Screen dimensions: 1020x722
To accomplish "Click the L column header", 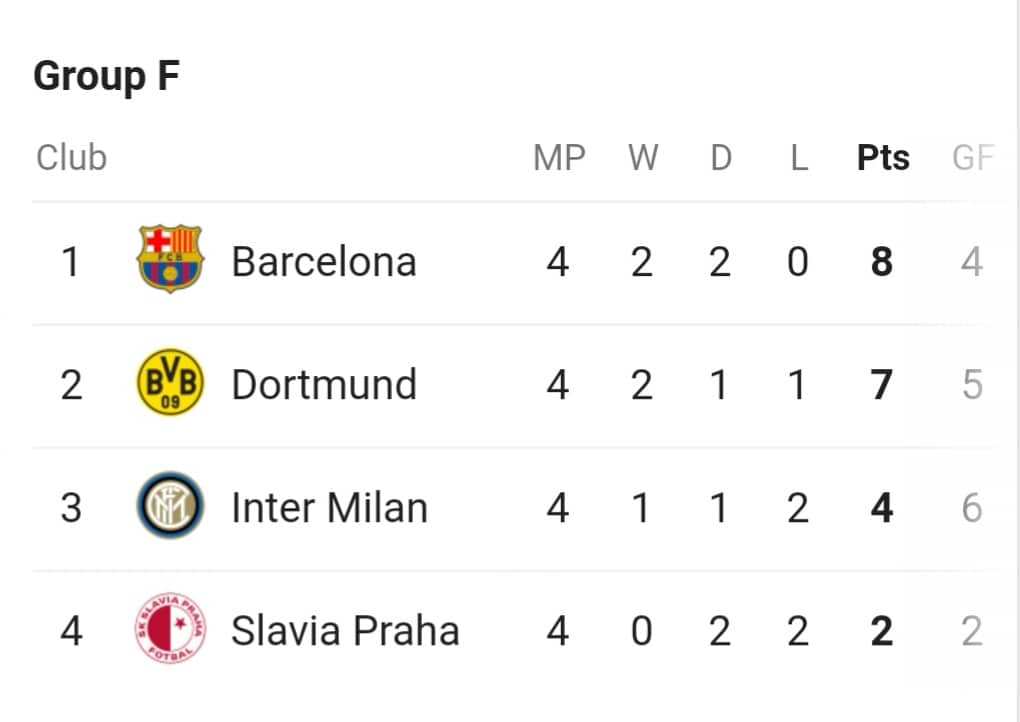I will 799,157.
